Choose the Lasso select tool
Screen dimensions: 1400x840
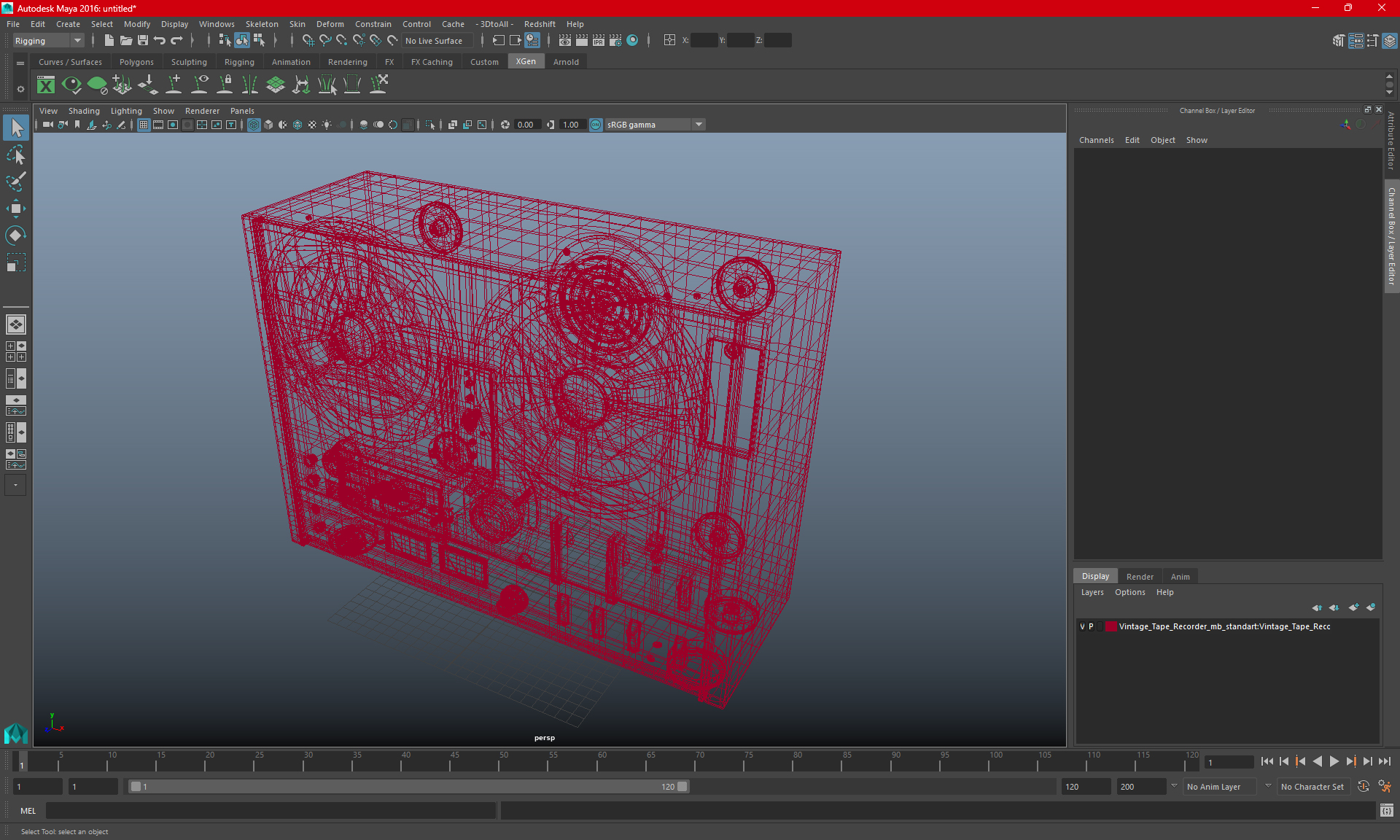[15, 155]
